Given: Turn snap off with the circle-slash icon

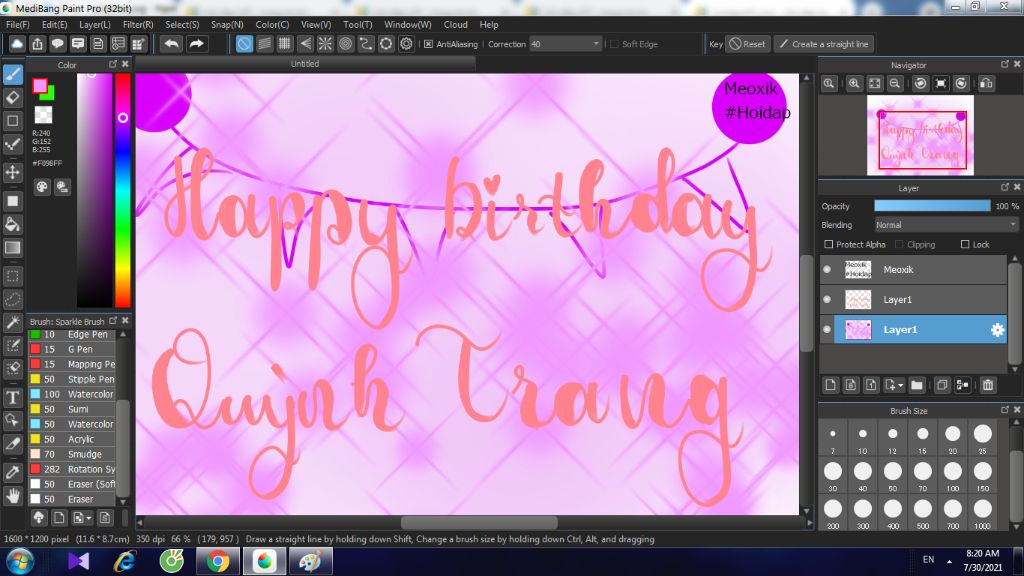Looking at the screenshot, I should [x=244, y=44].
